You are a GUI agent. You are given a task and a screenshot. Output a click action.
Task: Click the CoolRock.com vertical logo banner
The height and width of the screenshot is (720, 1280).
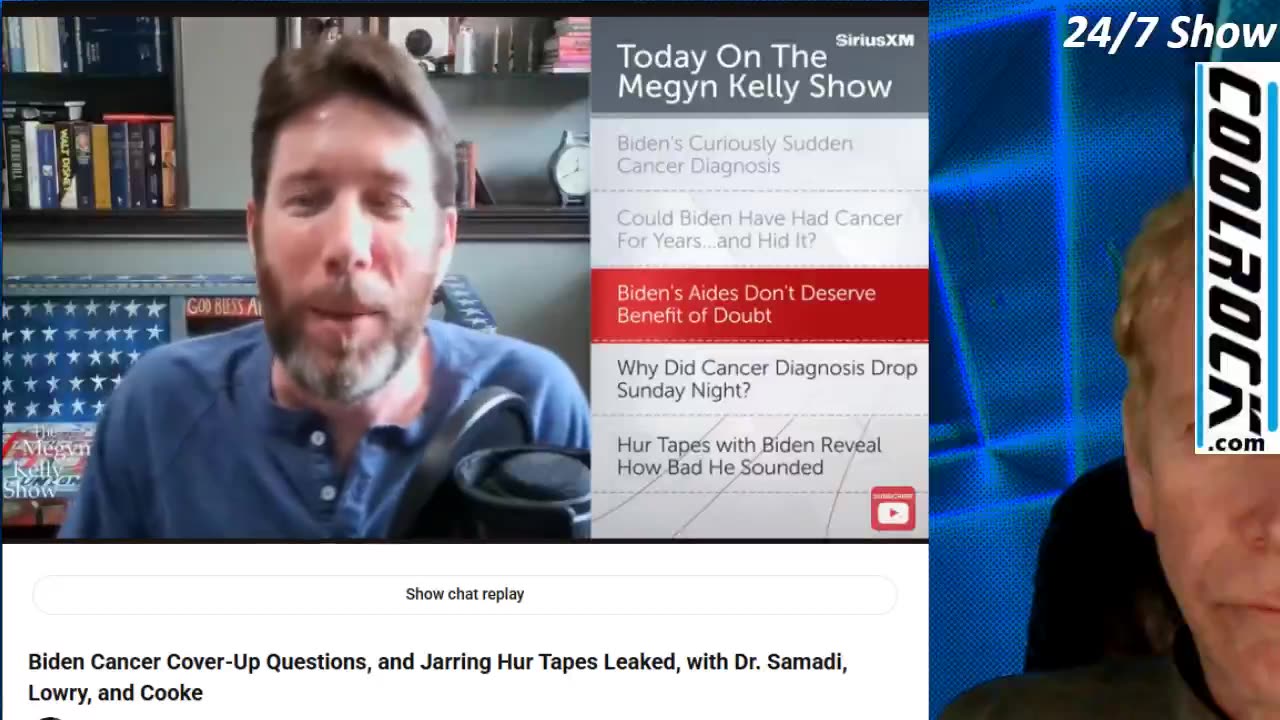pyautogui.click(x=1238, y=258)
